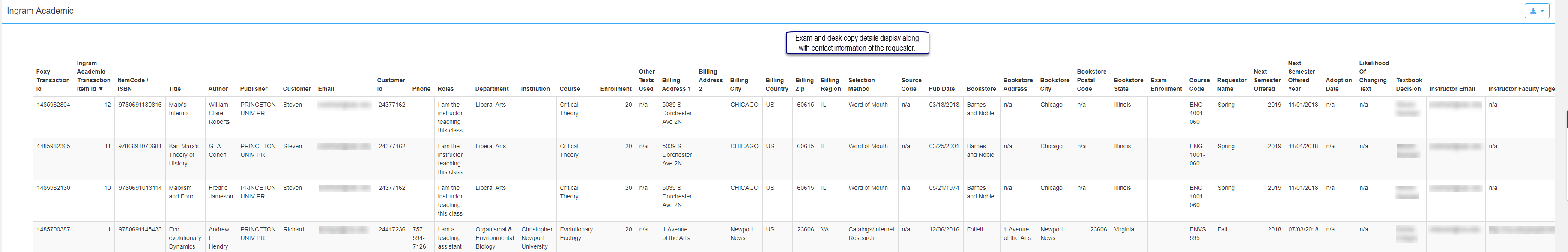Image resolution: width=1568 pixels, height=252 pixels.
Task: Sort by Pub Date column header
Action: coord(942,89)
